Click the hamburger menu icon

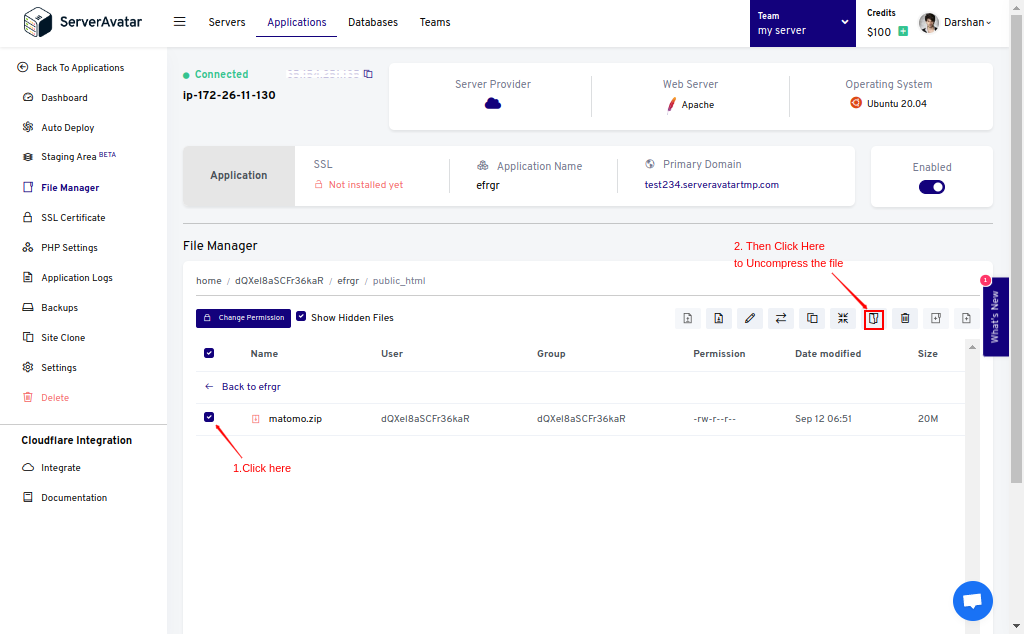pos(180,22)
